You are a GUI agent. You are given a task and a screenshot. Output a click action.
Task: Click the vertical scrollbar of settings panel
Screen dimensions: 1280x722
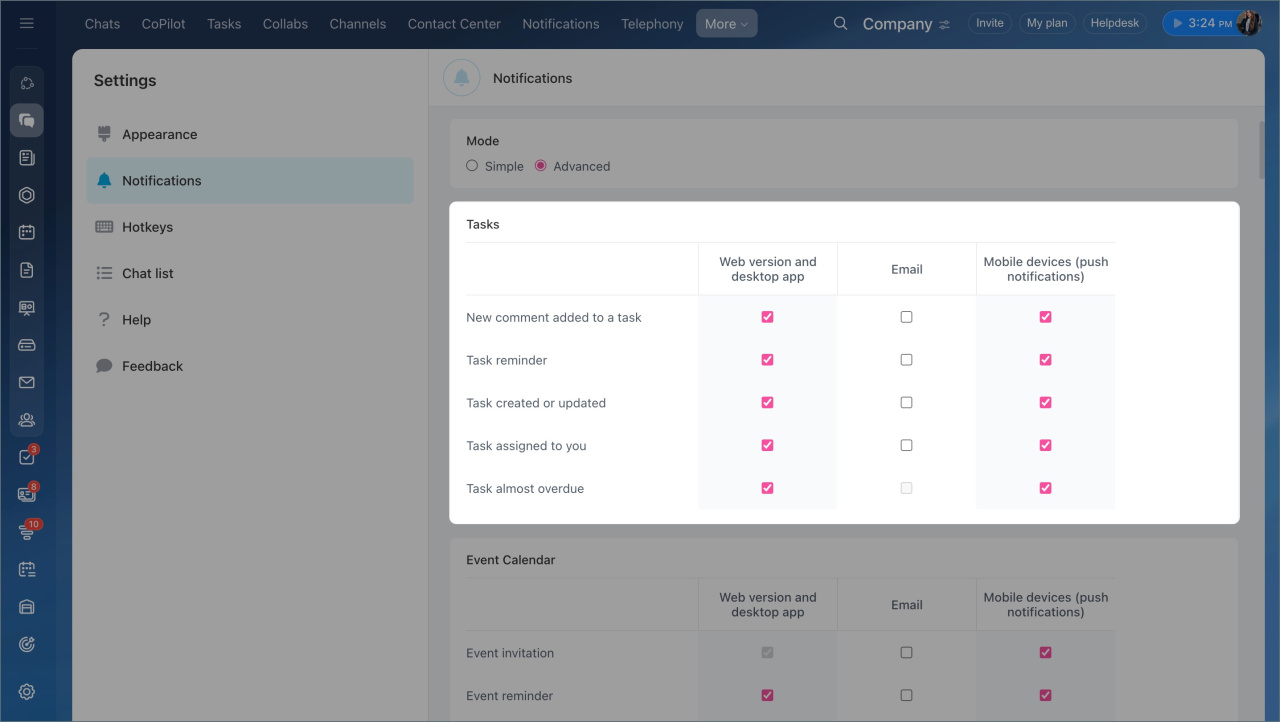(1262, 150)
